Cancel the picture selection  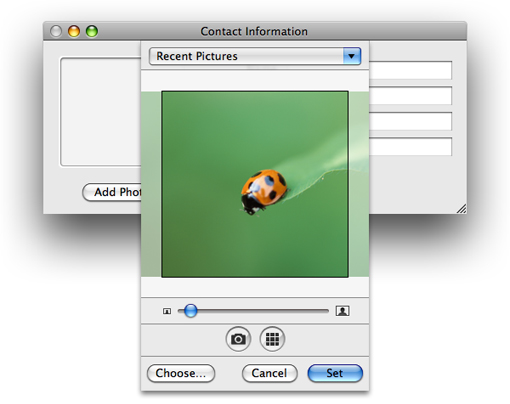point(269,373)
